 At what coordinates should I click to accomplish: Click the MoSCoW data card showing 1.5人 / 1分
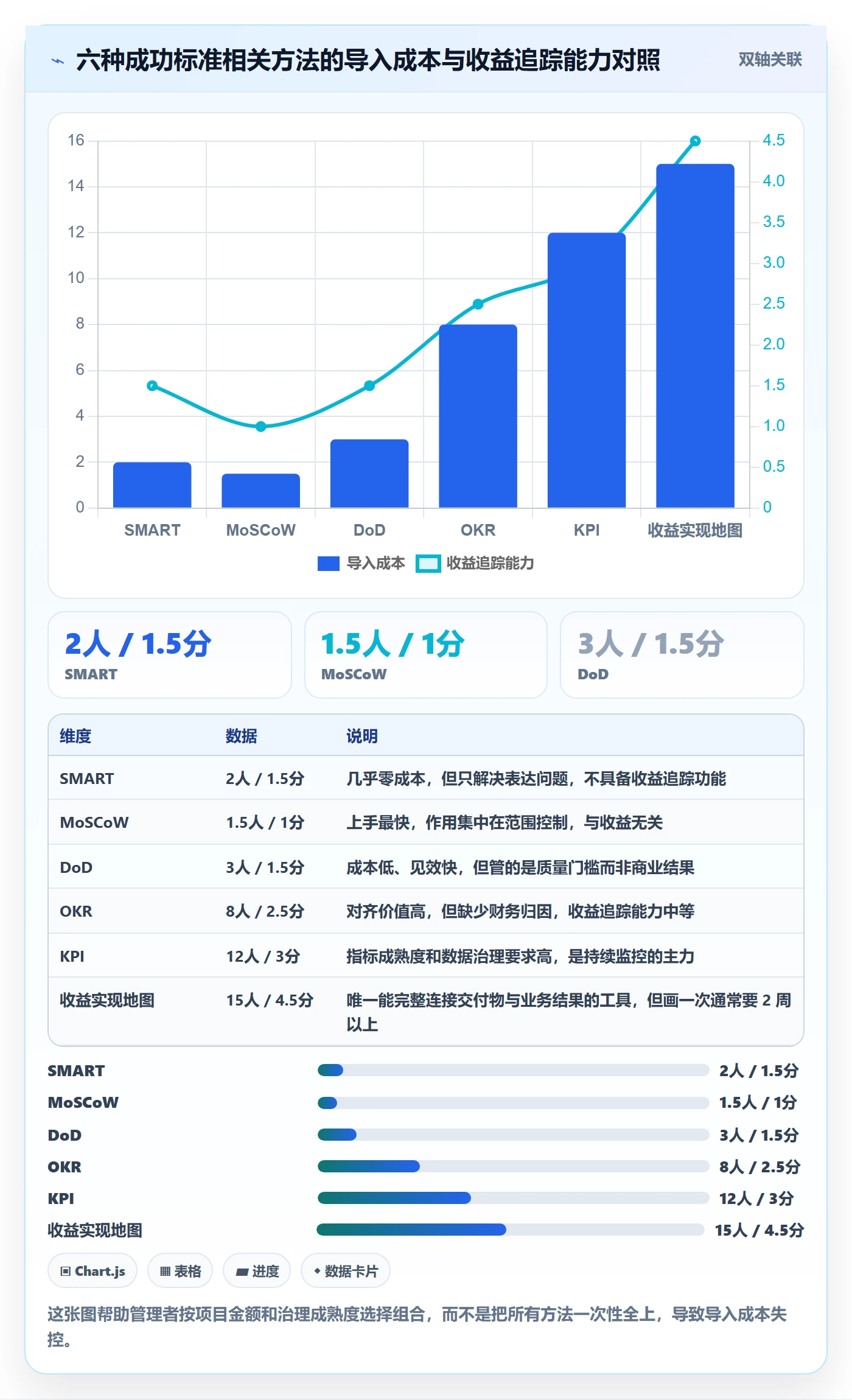(426, 655)
